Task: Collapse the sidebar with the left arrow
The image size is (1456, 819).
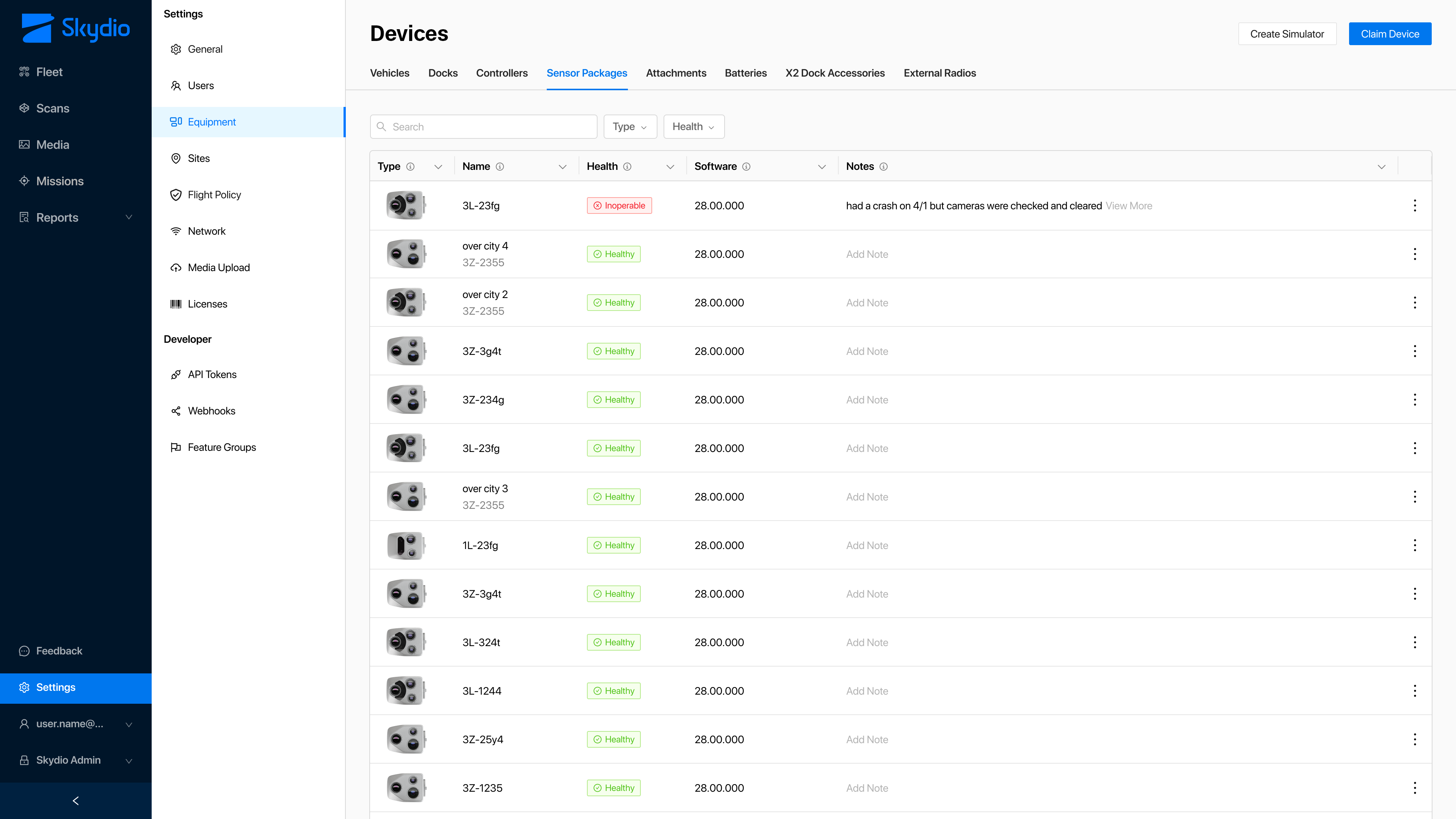Action: 76,800
